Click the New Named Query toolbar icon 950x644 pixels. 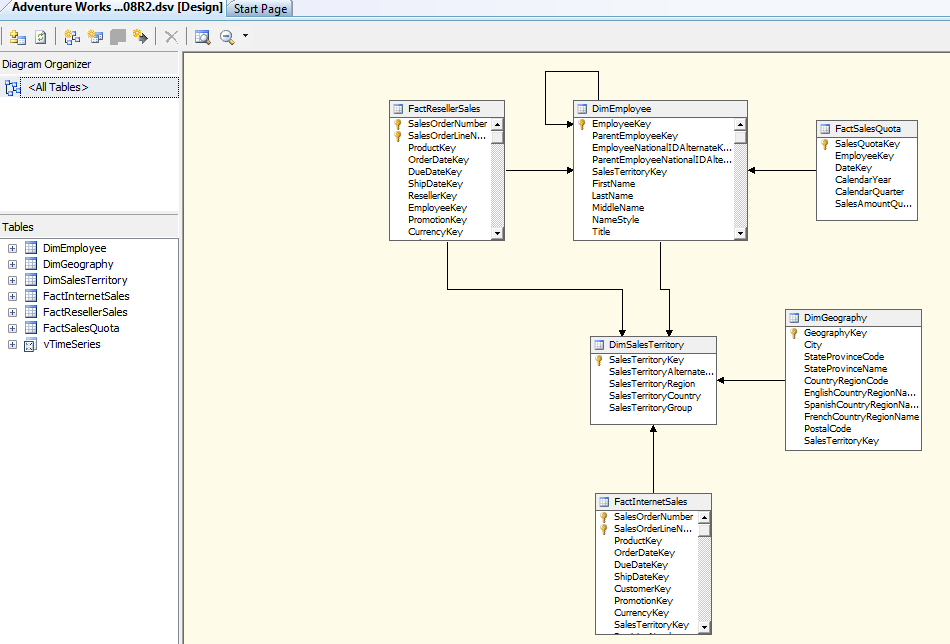(x=95, y=37)
